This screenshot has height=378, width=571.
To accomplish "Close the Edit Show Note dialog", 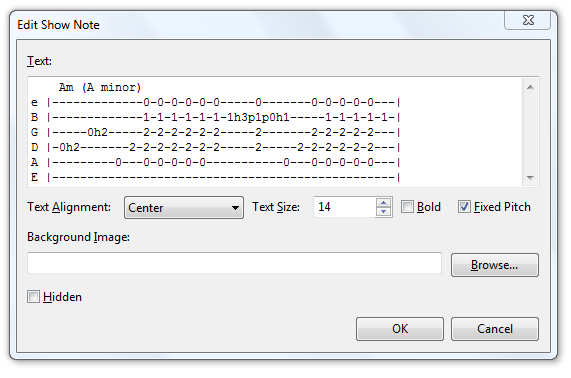I will 528,20.
